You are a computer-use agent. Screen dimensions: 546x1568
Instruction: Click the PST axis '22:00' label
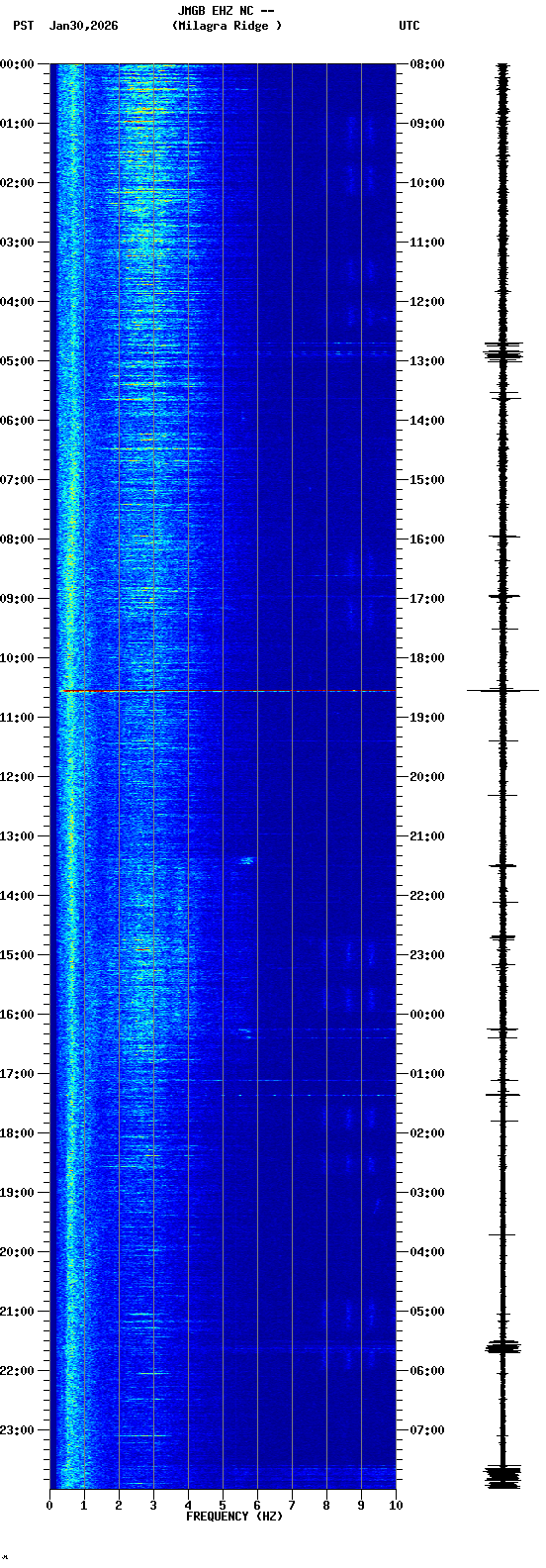coord(17,1371)
